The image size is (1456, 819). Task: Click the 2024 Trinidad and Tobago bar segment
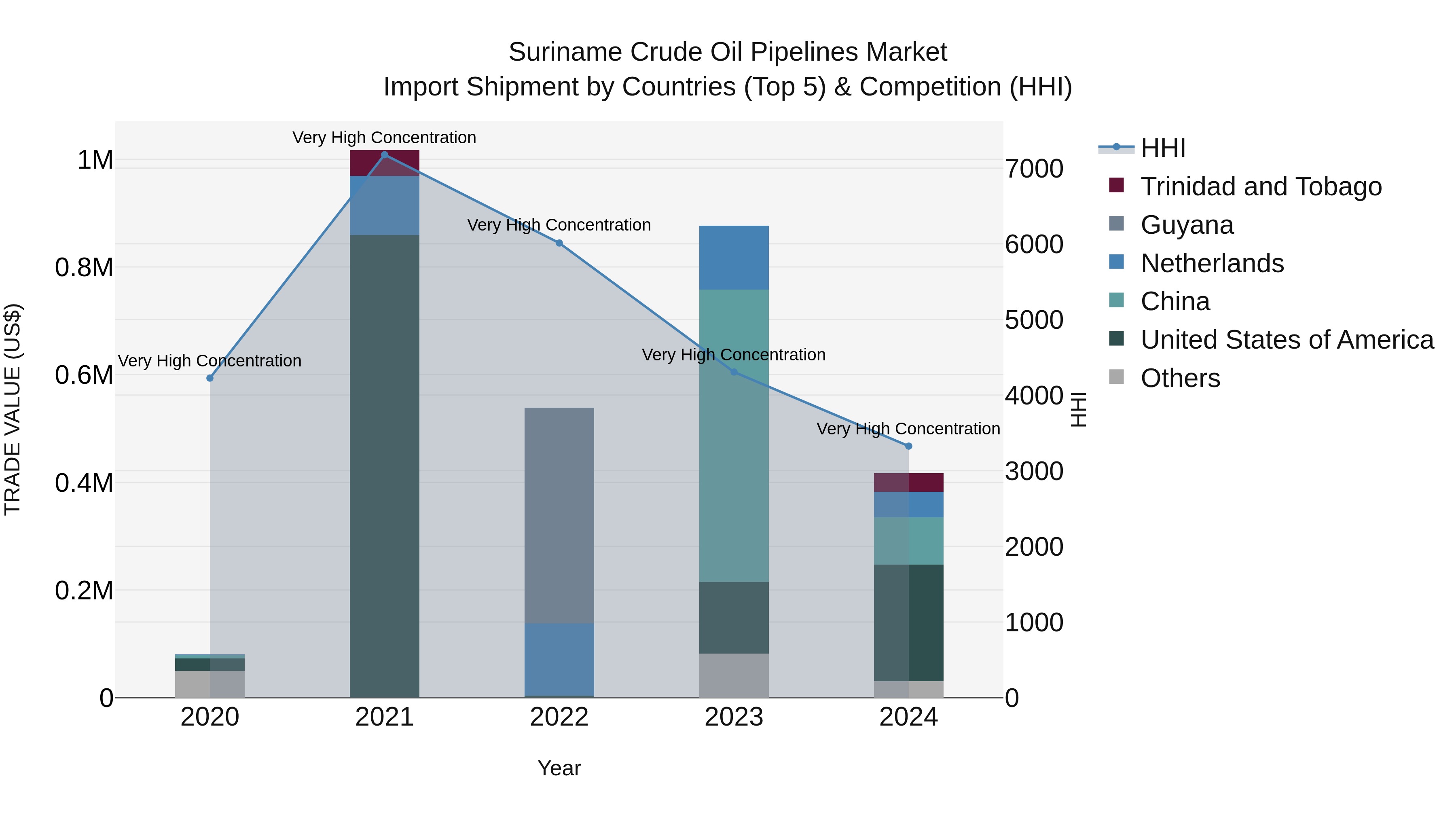[909, 483]
